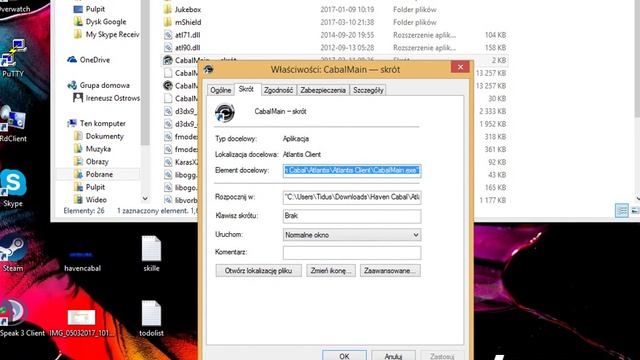
Task: Select Obrazy folder in sidebar
Action: coord(91,161)
